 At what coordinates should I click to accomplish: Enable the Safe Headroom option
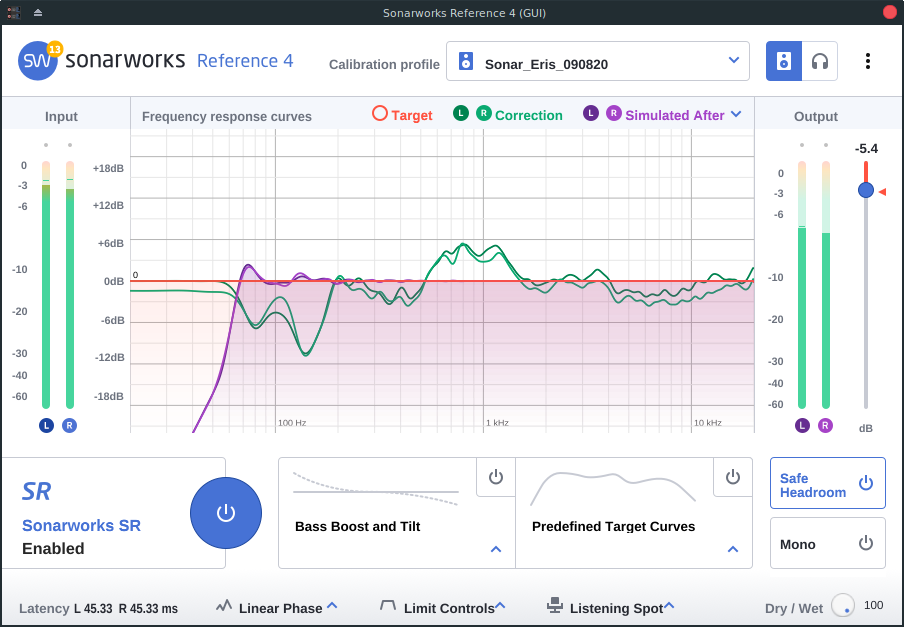[x=828, y=483]
